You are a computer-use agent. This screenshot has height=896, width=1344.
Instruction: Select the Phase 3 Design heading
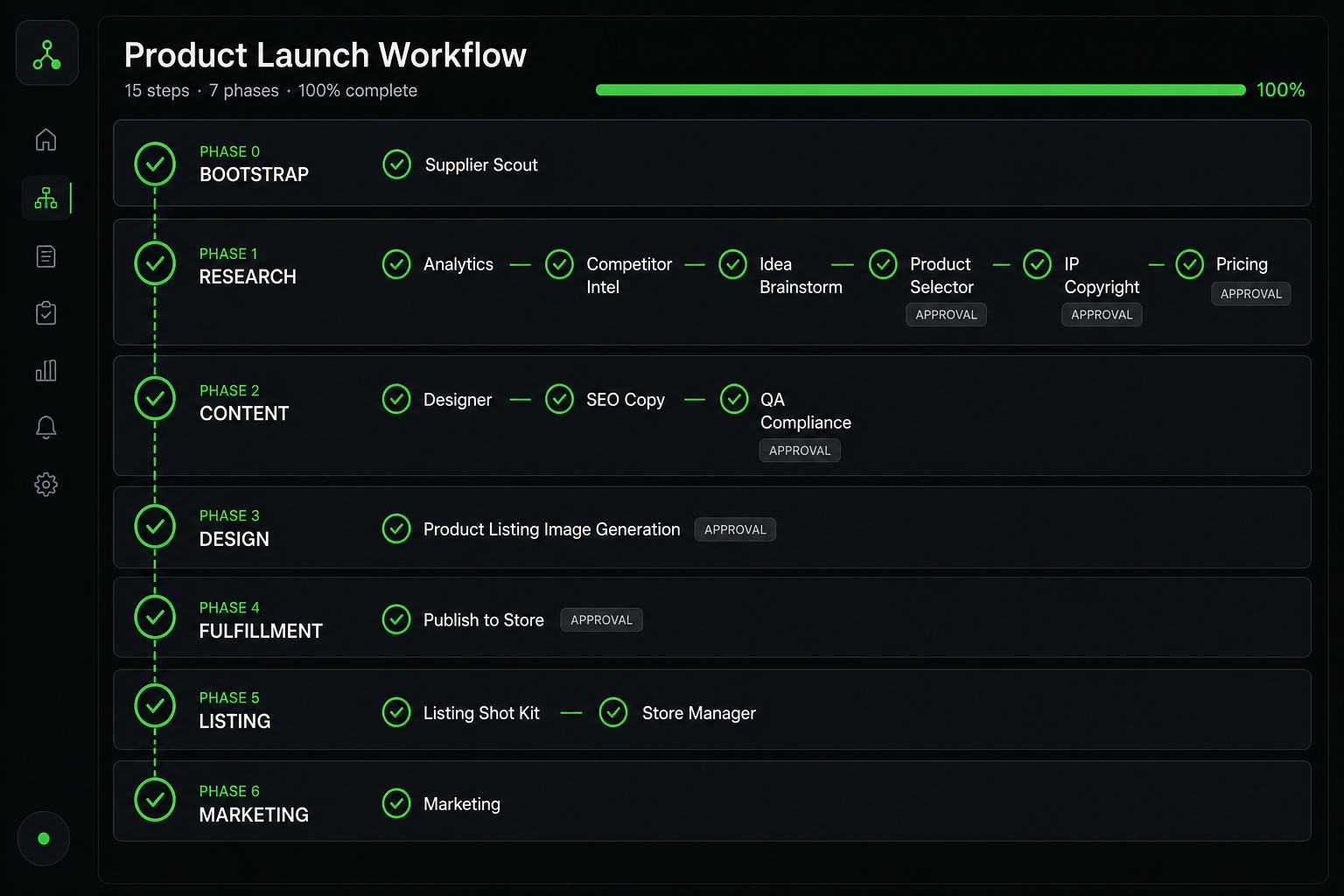pos(234,528)
